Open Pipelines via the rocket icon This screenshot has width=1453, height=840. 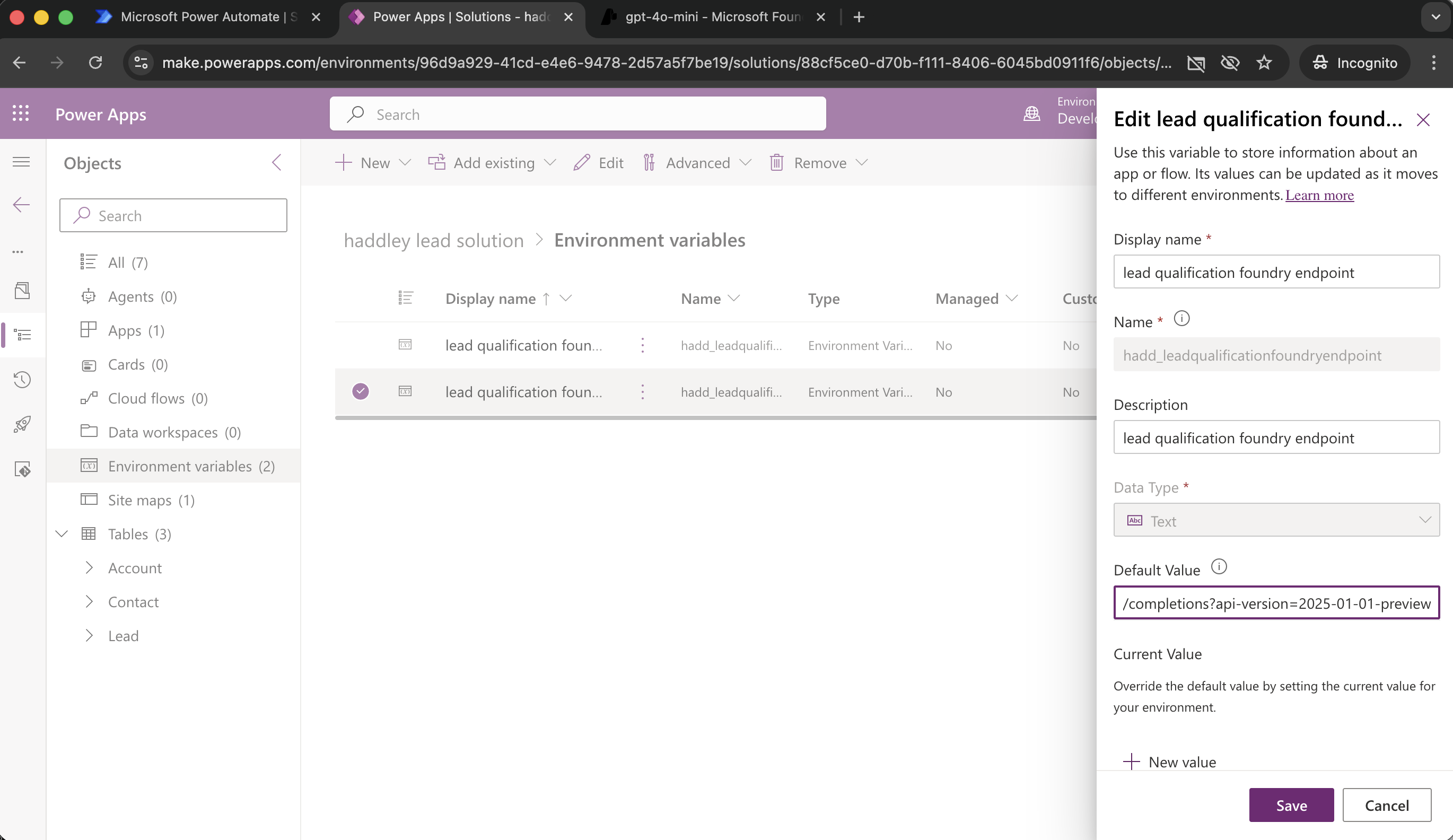pyautogui.click(x=23, y=424)
